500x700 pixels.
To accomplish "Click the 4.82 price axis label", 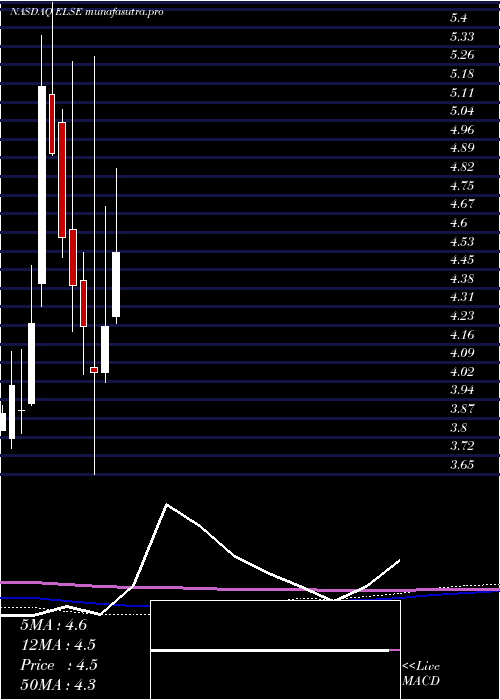I will pyautogui.click(x=462, y=167).
